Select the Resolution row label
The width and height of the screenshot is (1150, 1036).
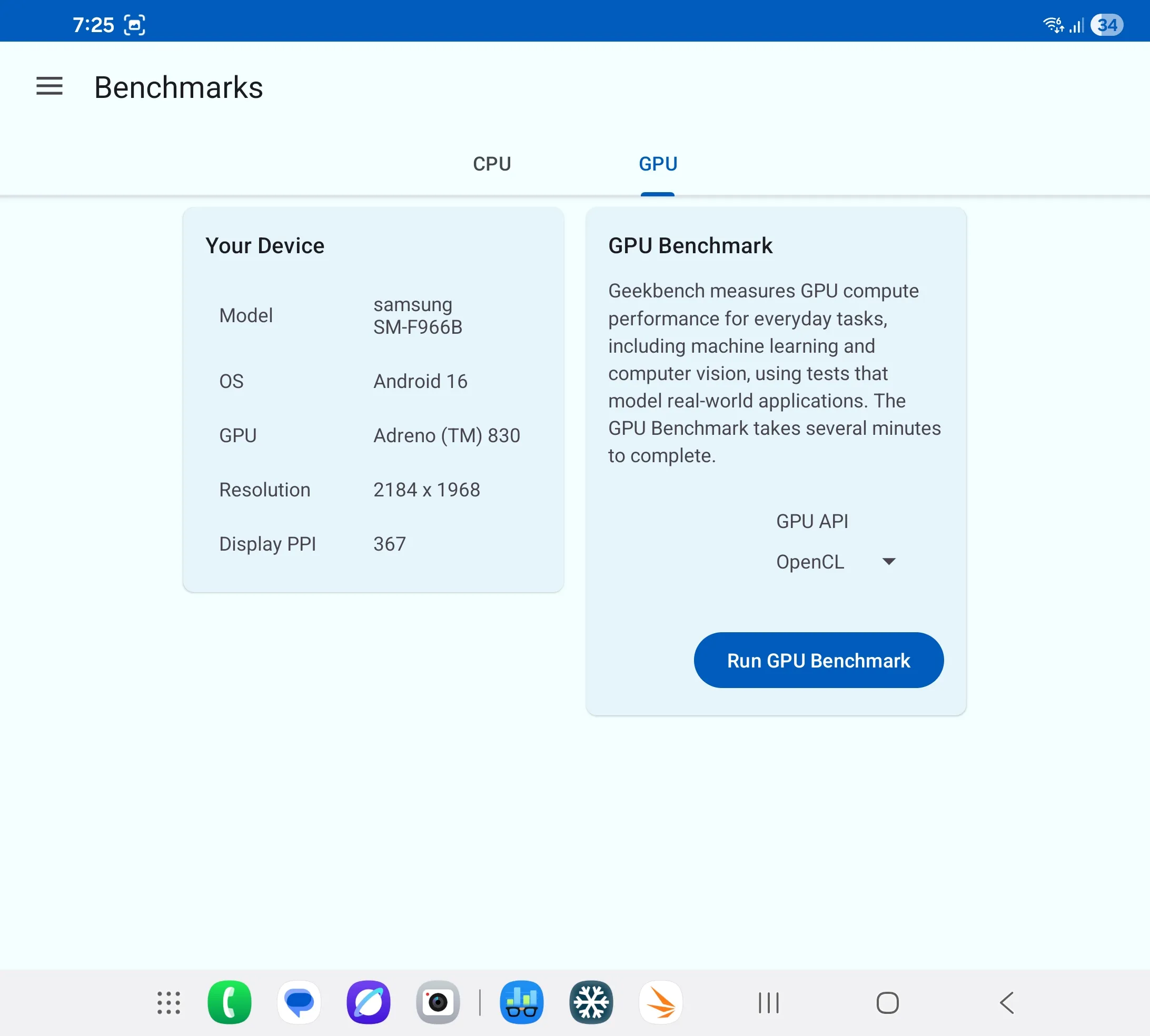point(265,490)
